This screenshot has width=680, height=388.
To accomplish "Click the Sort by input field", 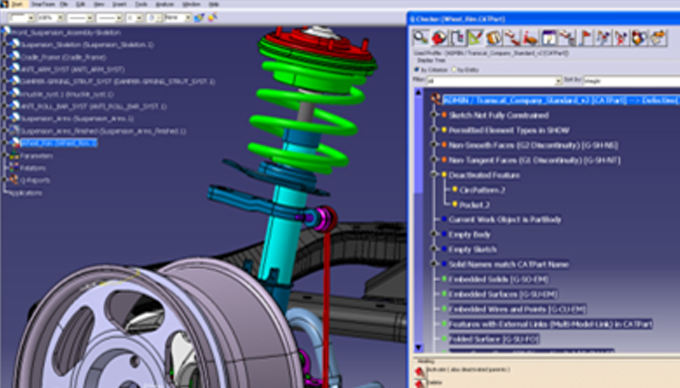I will tap(631, 81).
